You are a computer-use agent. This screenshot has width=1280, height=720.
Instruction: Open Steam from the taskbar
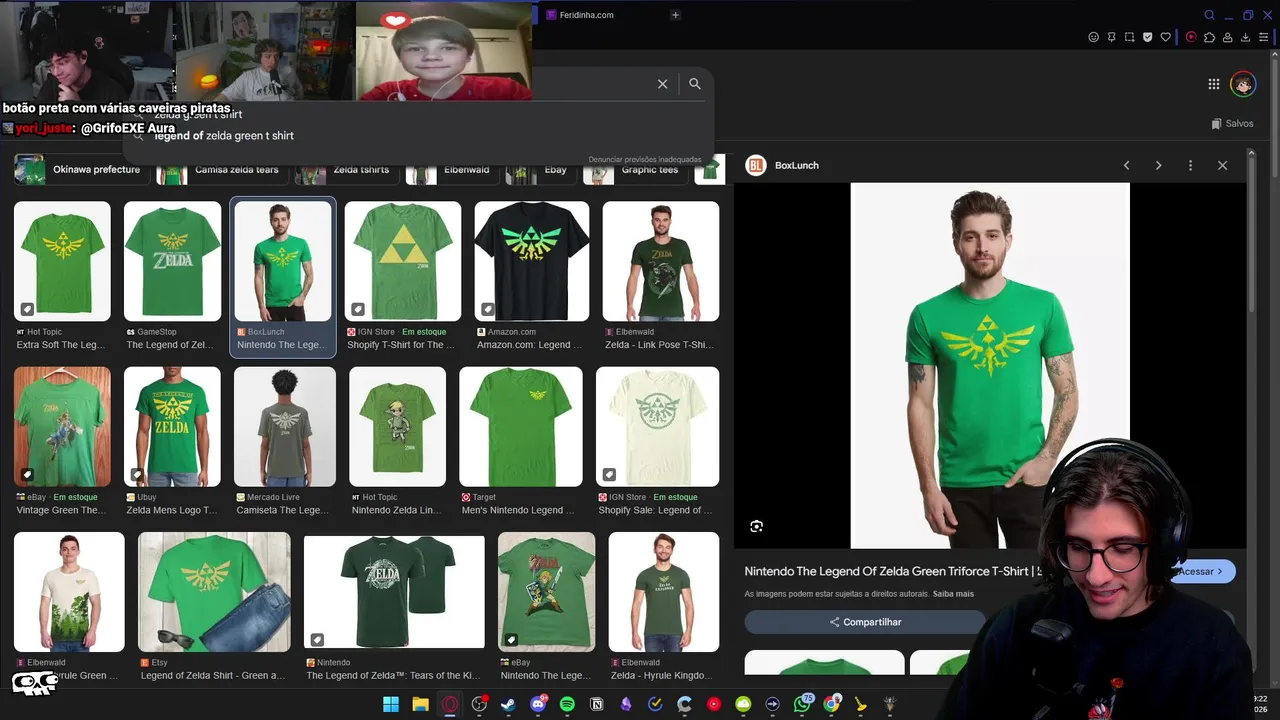pyautogui.click(x=508, y=704)
